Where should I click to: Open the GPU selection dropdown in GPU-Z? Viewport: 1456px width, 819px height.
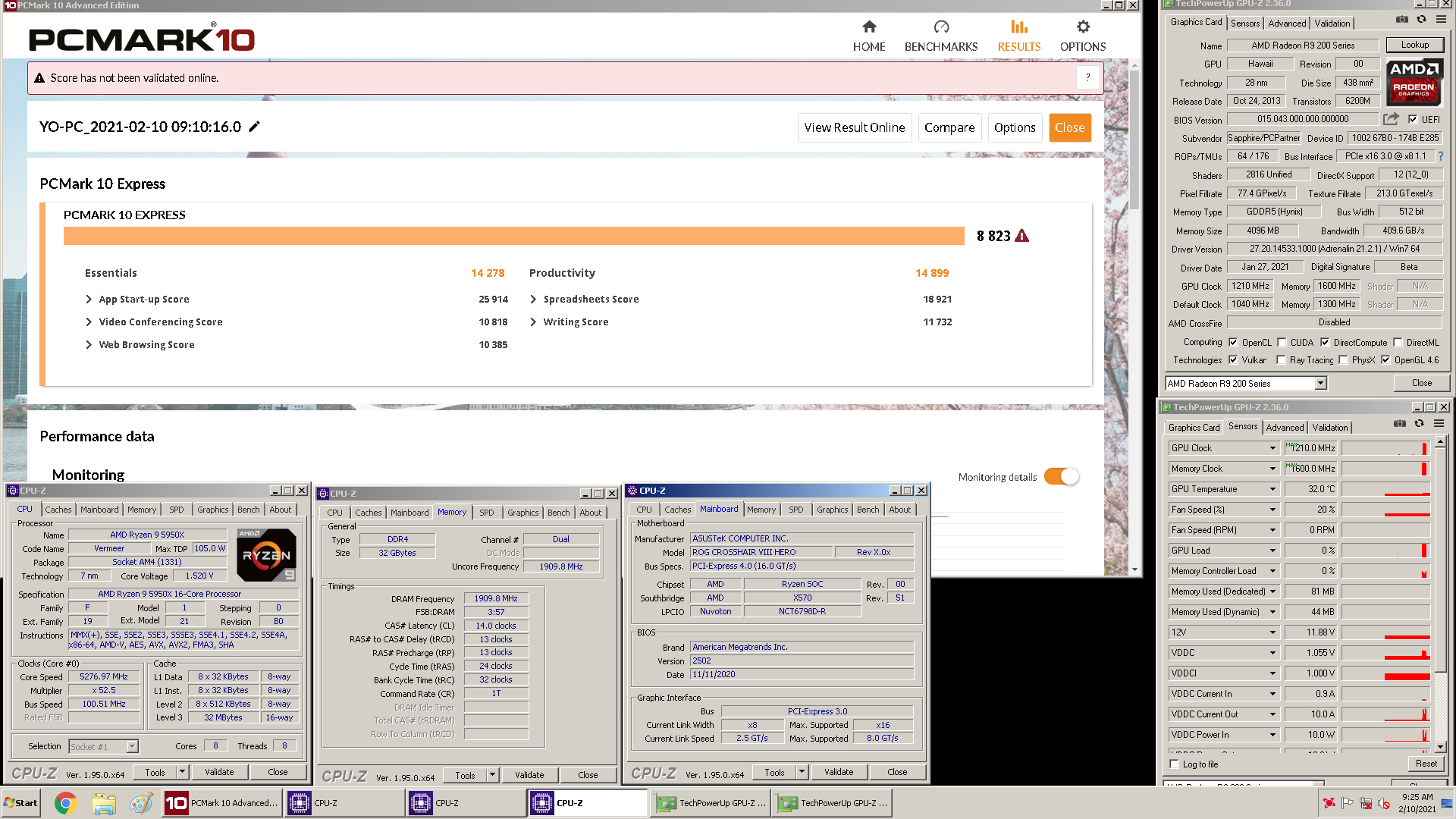coord(1321,384)
